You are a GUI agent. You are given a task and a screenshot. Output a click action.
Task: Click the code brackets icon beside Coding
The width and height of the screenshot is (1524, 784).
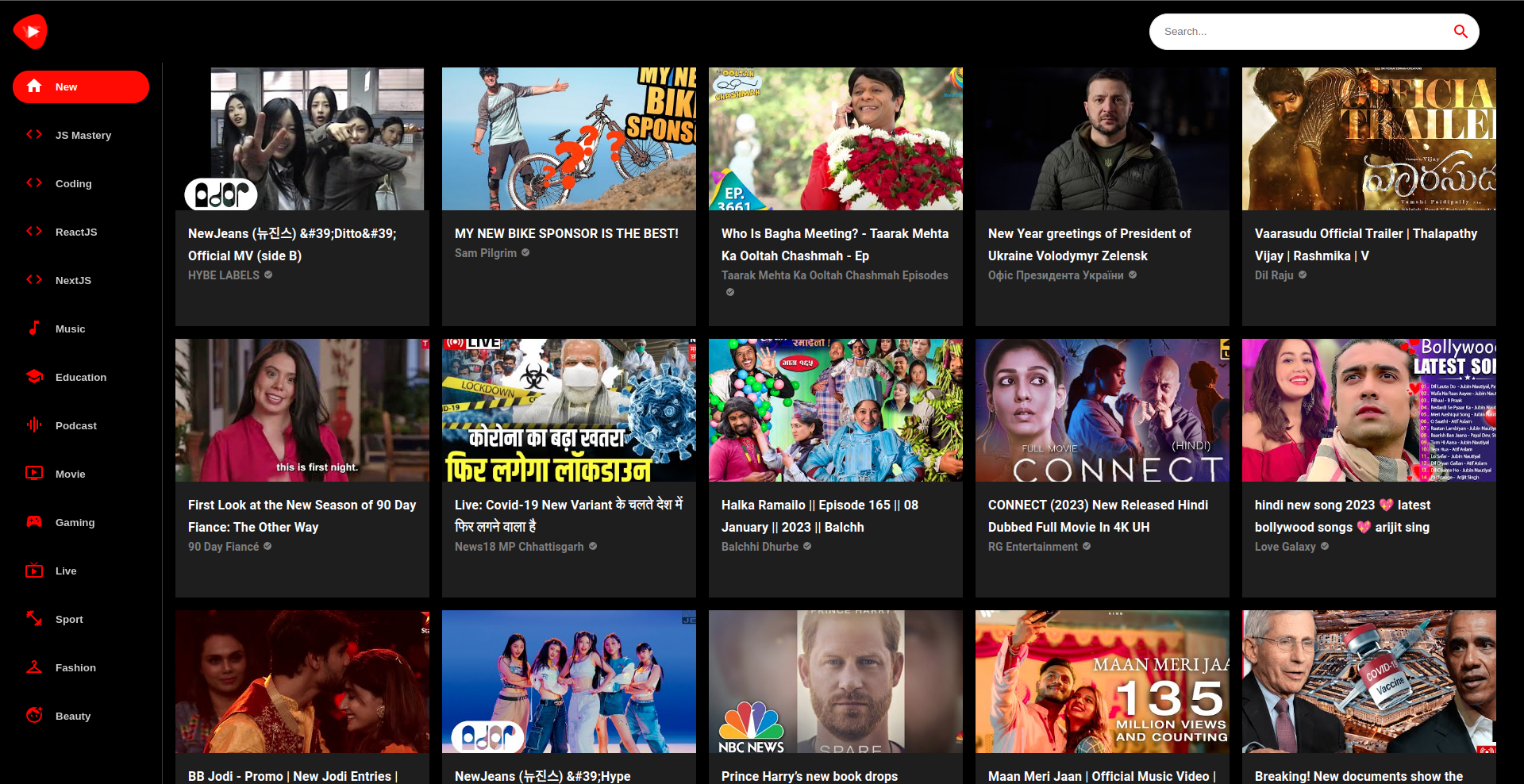34,183
